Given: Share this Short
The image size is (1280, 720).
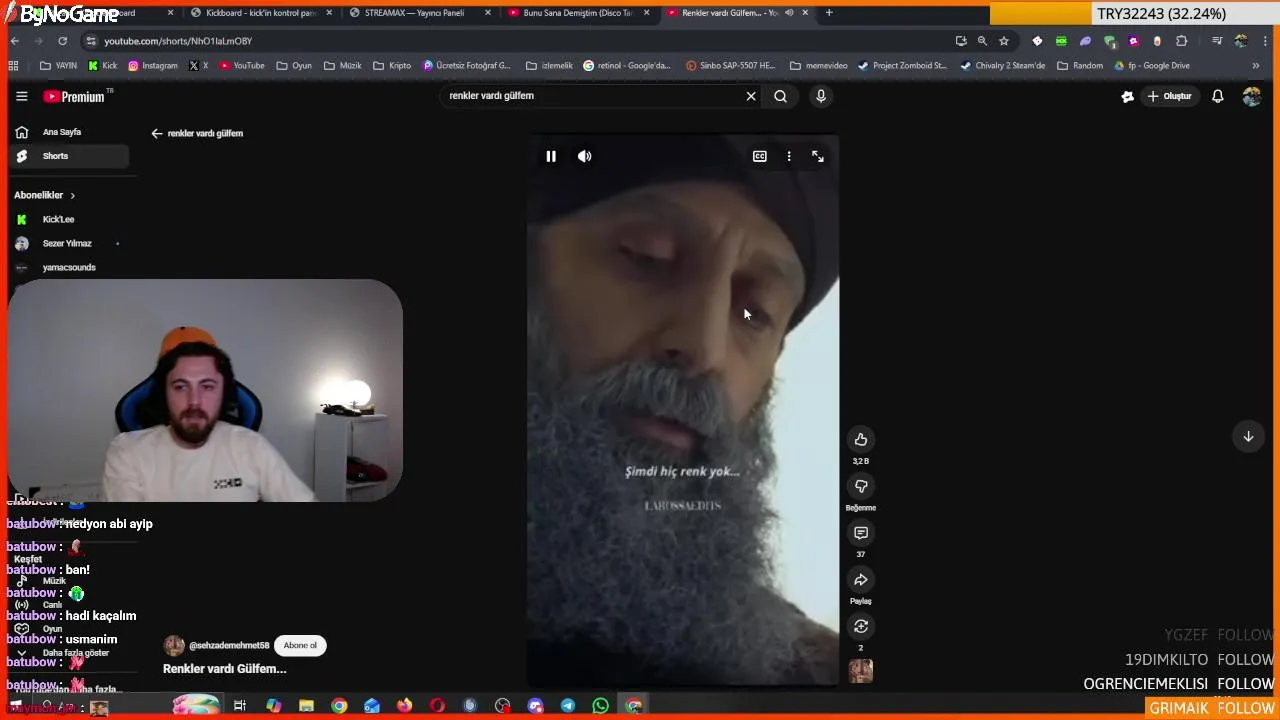Looking at the screenshot, I should 861,580.
